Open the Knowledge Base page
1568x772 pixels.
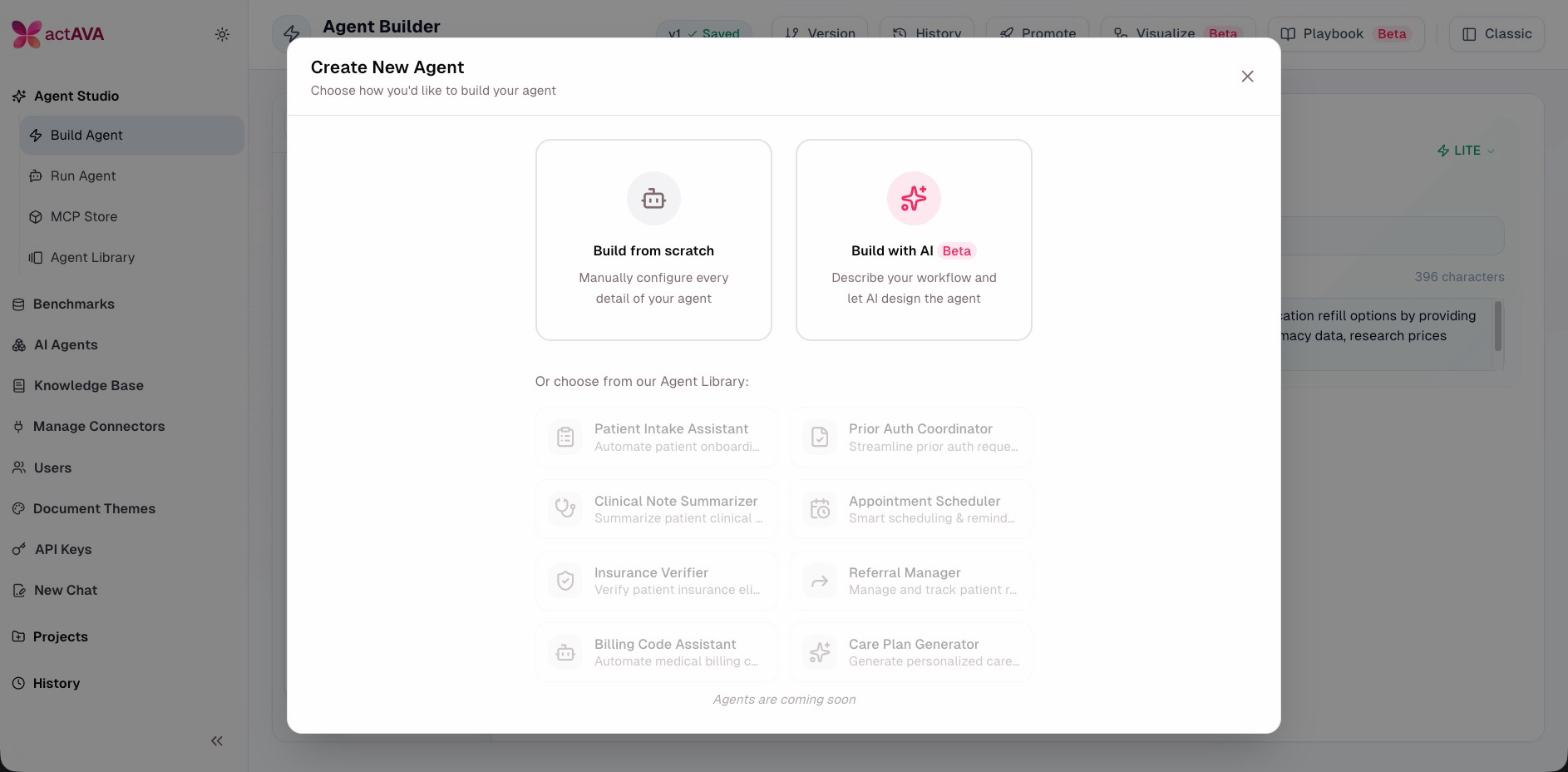click(x=88, y=386)
